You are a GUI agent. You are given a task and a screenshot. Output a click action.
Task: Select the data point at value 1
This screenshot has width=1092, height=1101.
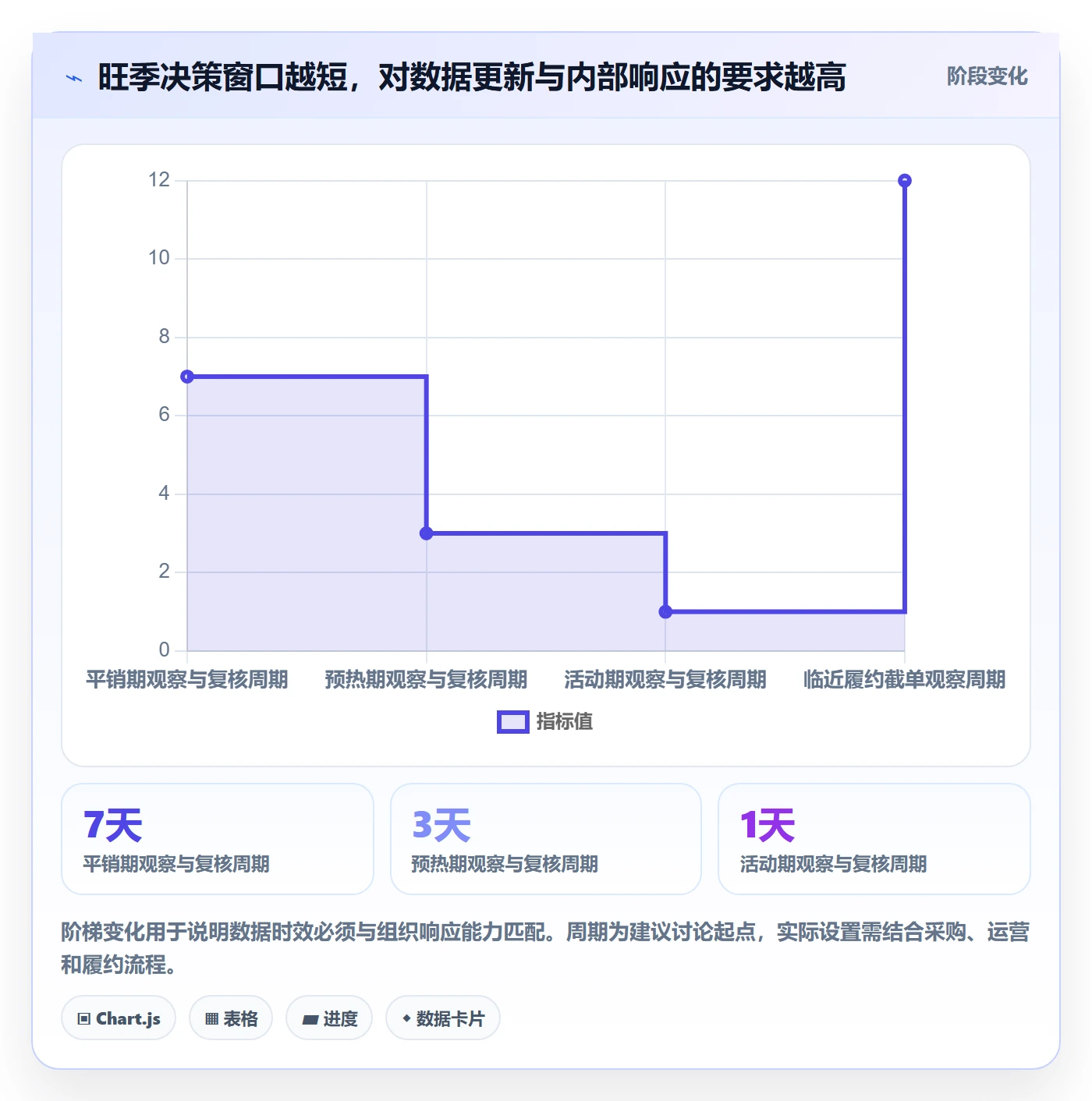(665, 612)
